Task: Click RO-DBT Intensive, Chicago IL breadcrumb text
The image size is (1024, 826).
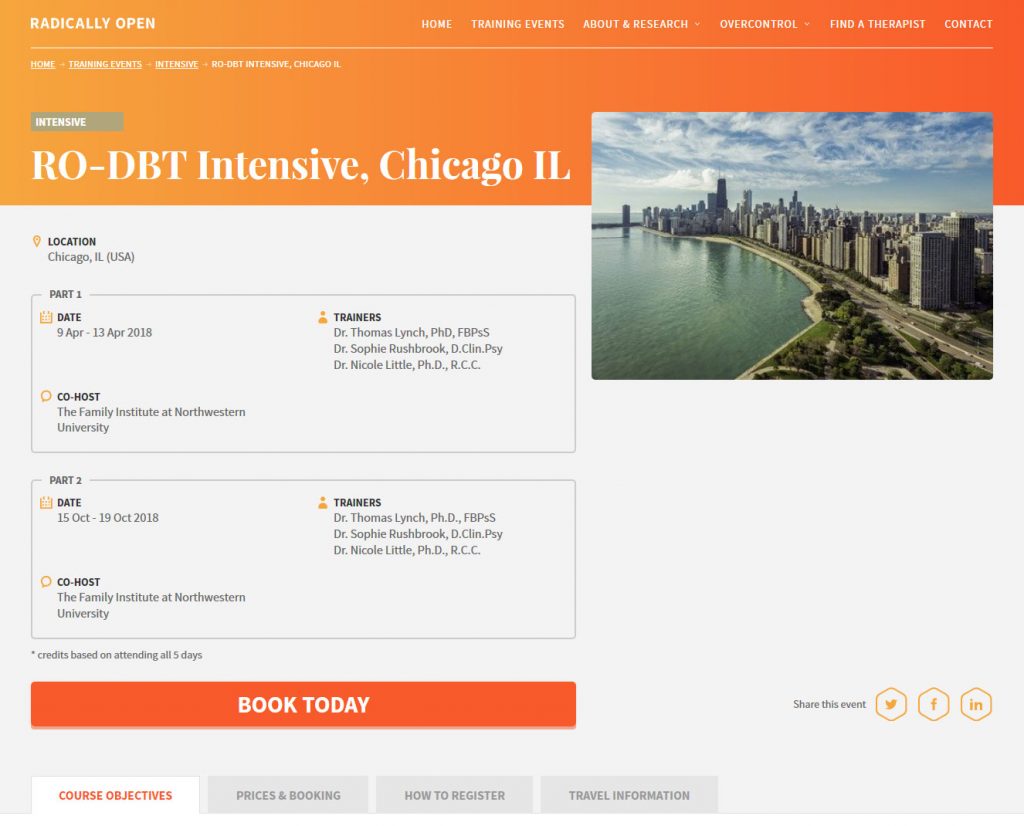Action: click(276, 64)
